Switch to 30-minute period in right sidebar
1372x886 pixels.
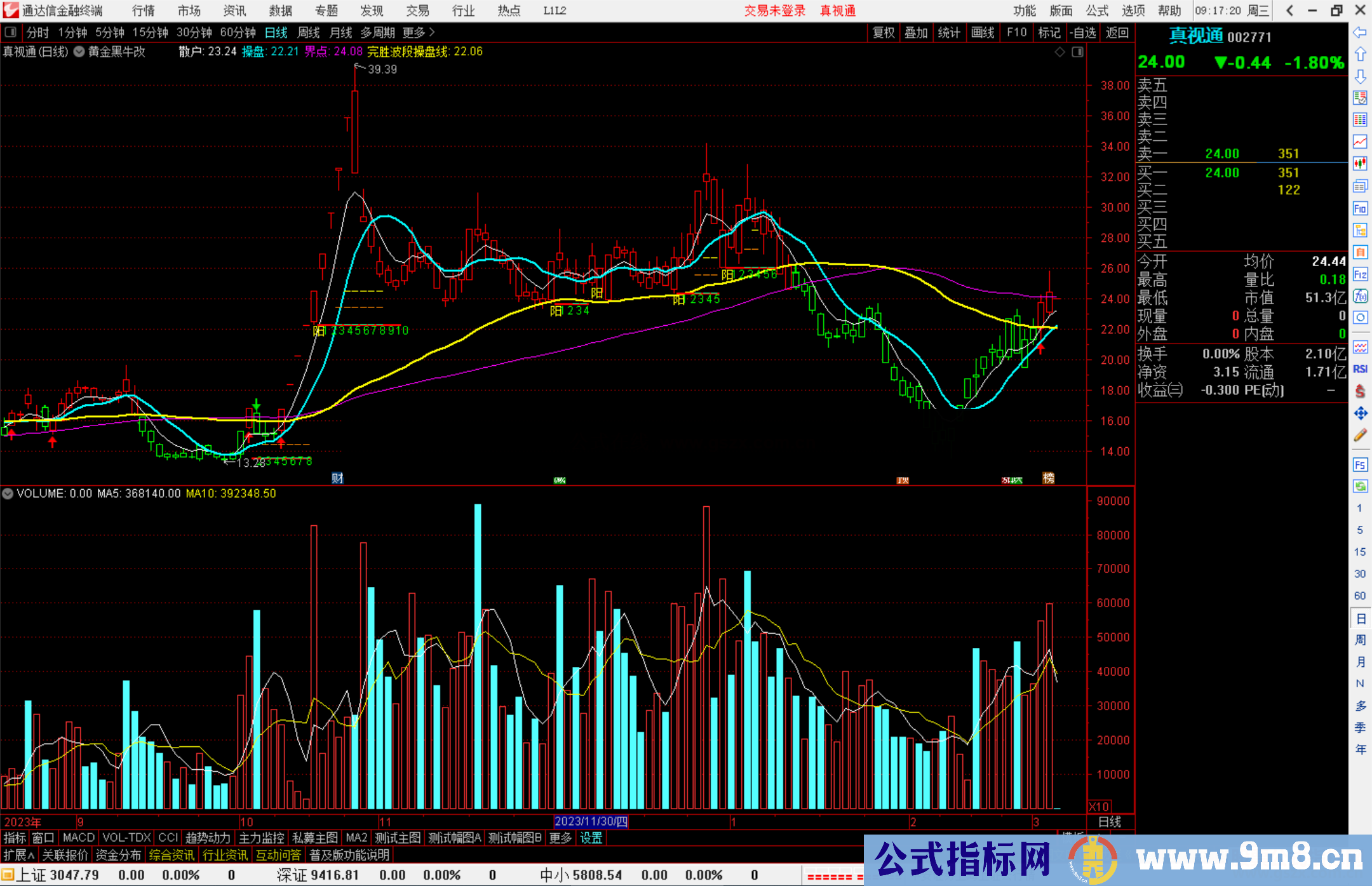tap(1359, 574)
